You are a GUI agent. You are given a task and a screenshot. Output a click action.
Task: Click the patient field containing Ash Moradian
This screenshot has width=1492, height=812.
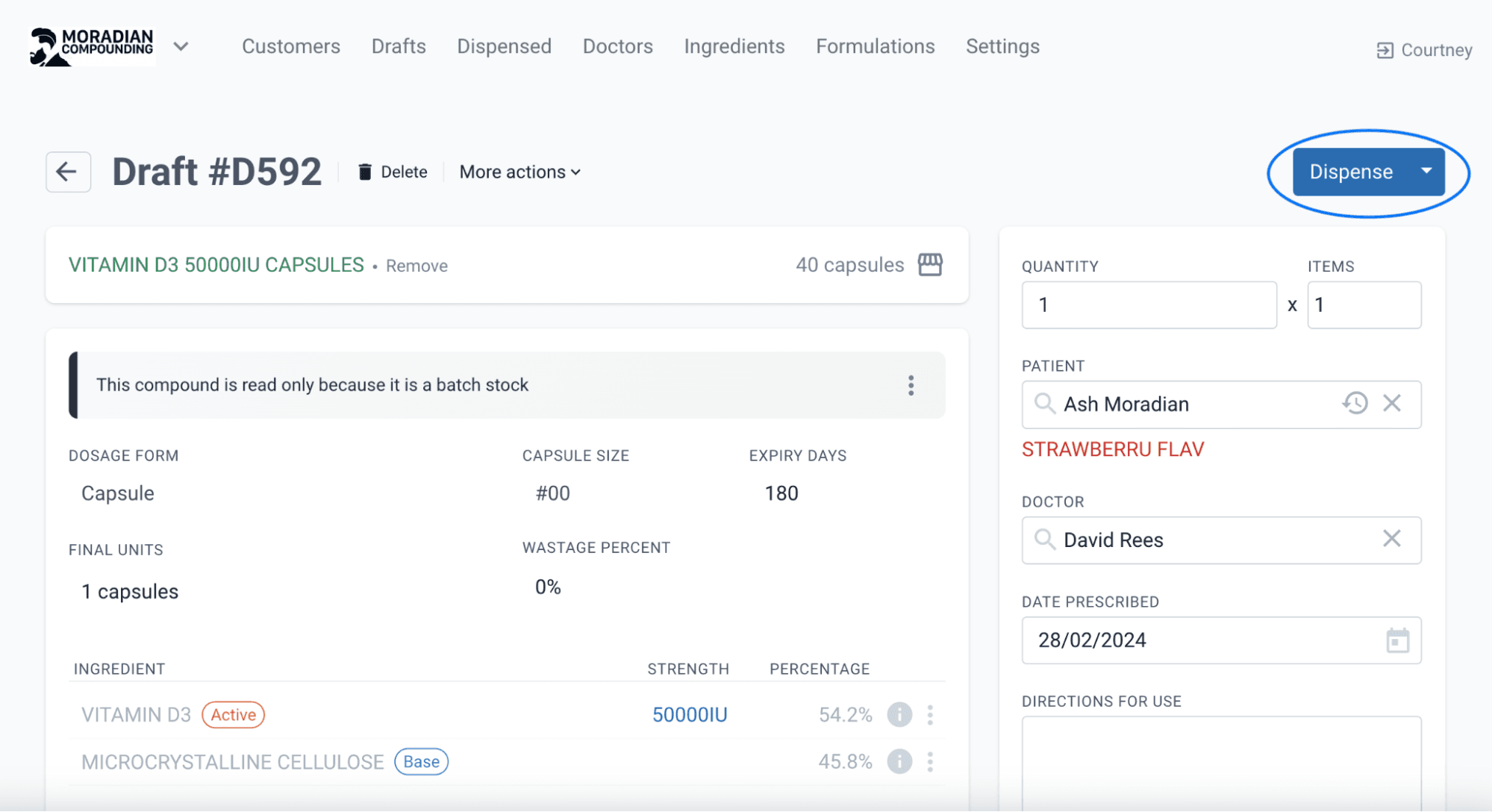[1221, 405]
